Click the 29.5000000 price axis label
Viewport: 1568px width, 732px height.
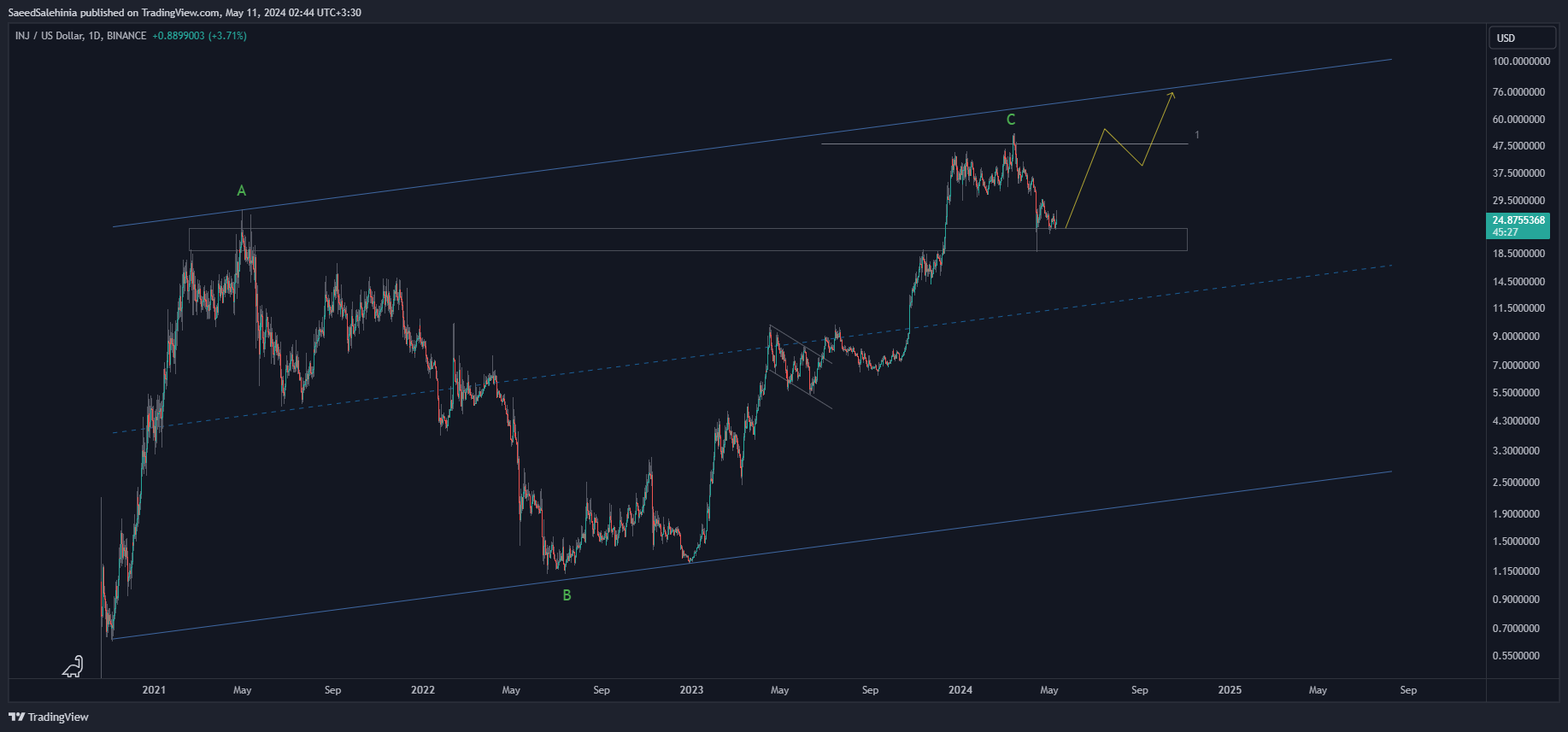click(1518, 201)
